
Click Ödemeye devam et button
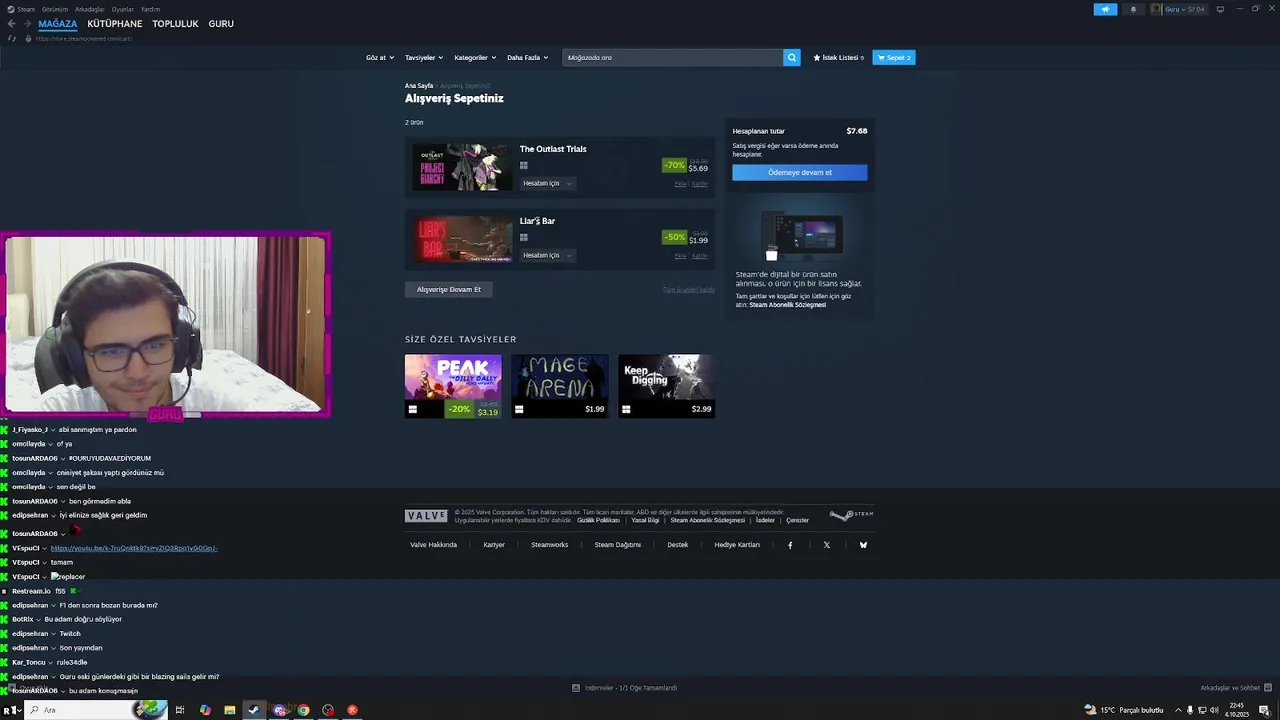click(800, 172)
